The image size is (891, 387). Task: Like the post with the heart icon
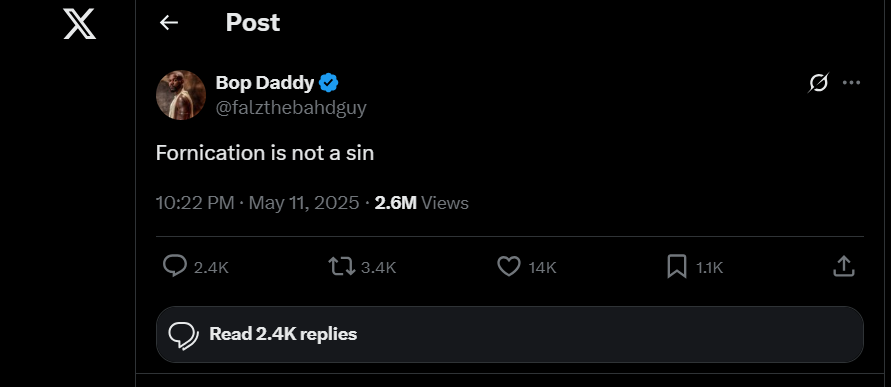(x=509, y=267)
